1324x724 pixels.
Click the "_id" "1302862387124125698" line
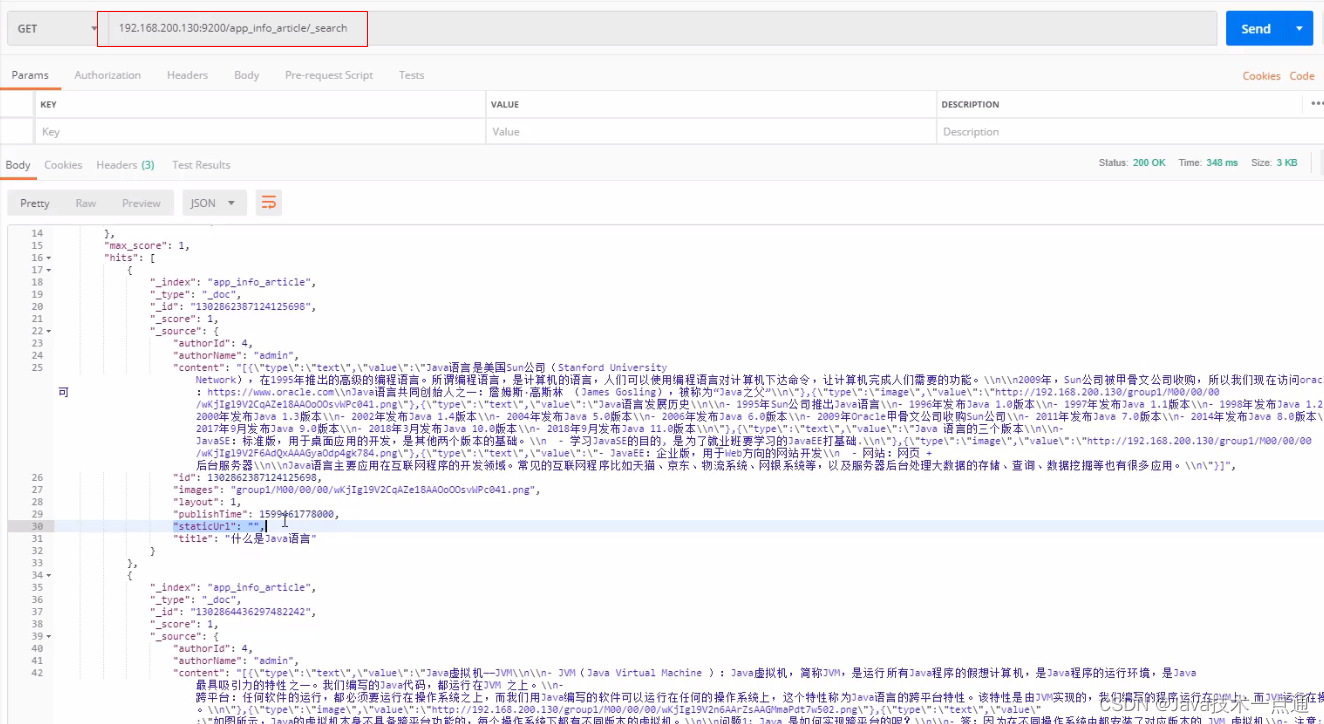click(x=233, y=306)
